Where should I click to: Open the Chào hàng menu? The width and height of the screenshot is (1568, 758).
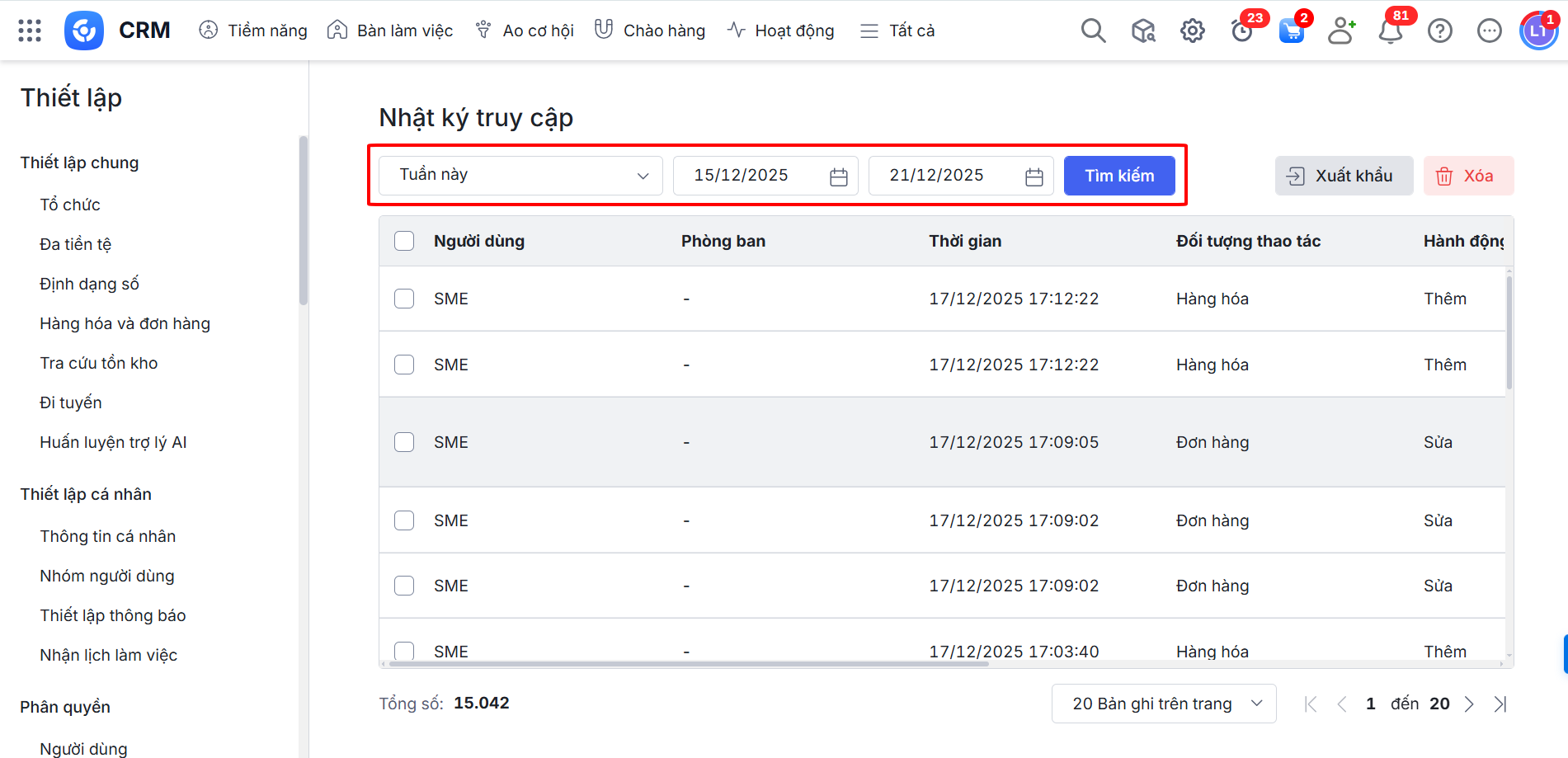(650, 31)
